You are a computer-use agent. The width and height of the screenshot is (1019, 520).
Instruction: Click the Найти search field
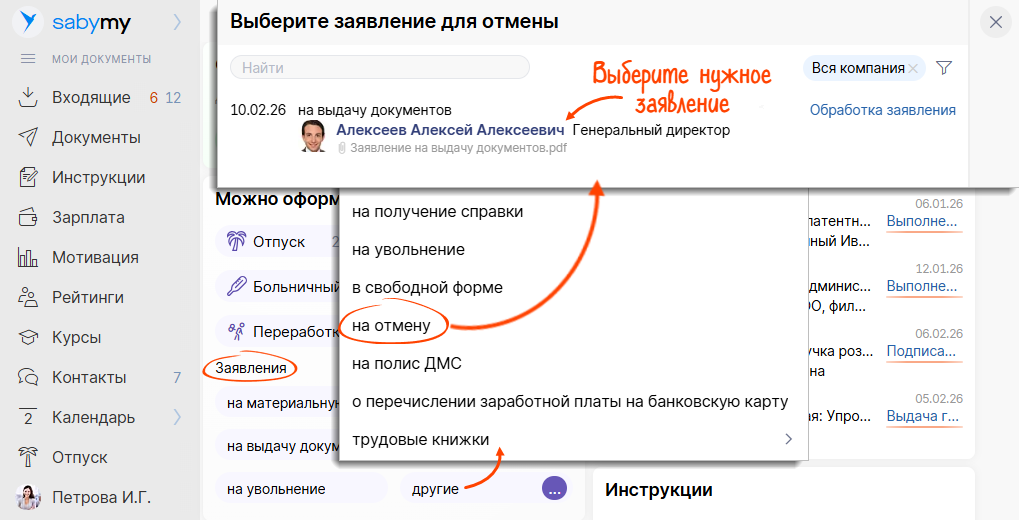pos(380,68)
